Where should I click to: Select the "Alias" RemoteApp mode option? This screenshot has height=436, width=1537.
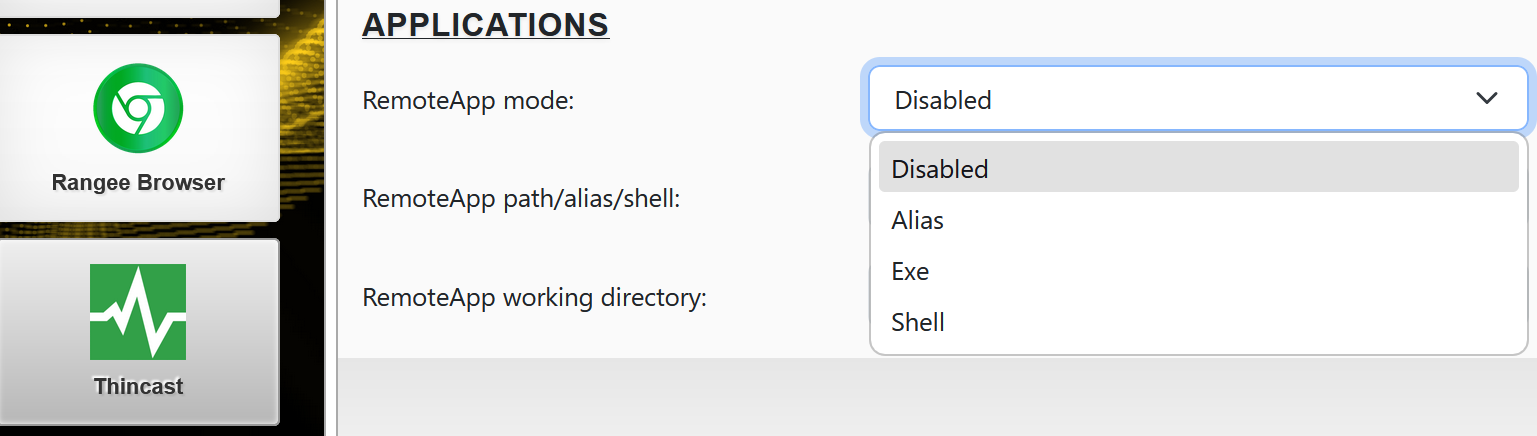tap(918, 220)
